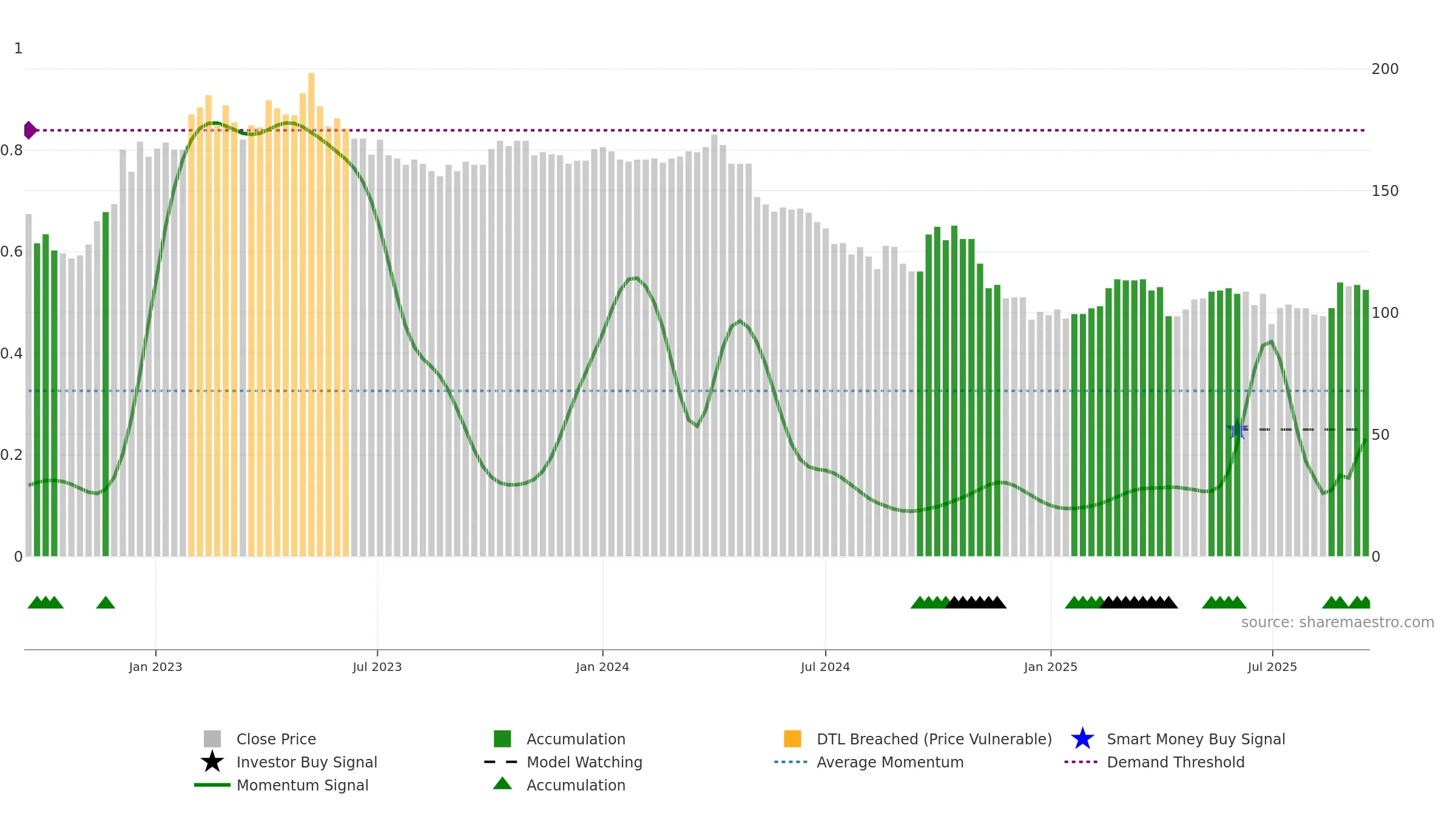
Task: Click the gray Close Price legend square
Action: 212,739
